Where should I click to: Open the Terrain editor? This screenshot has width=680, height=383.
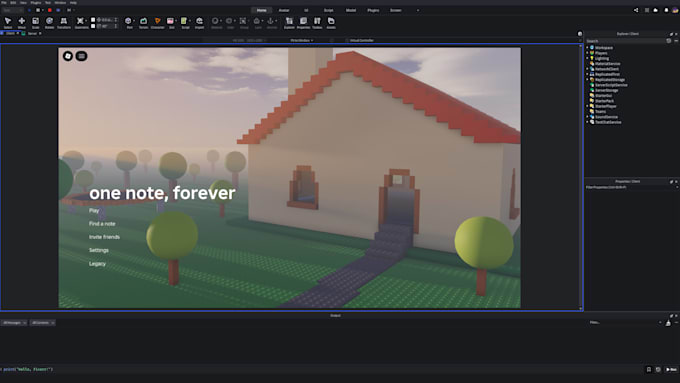point(144,23)
